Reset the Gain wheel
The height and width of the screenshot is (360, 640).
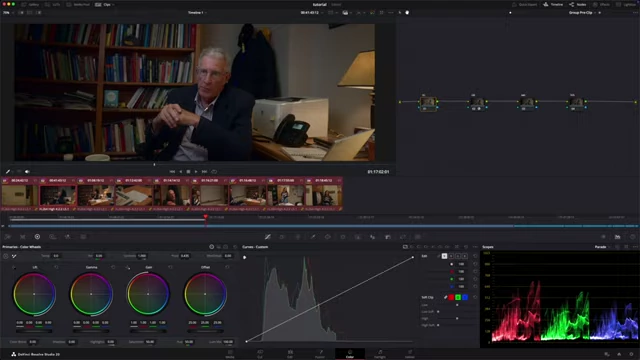coord(170,267)
